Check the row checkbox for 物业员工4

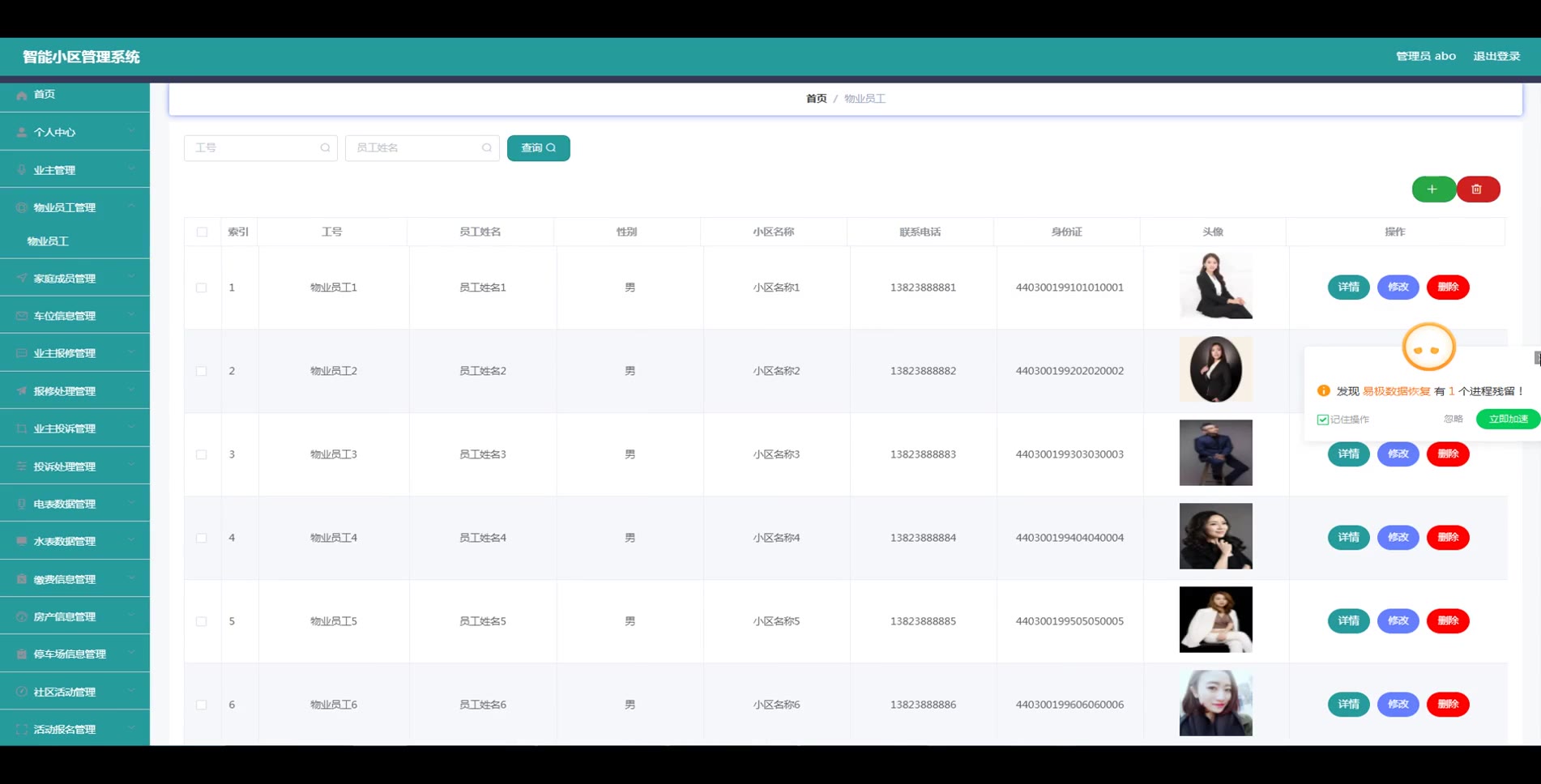[x=201, y=538]
